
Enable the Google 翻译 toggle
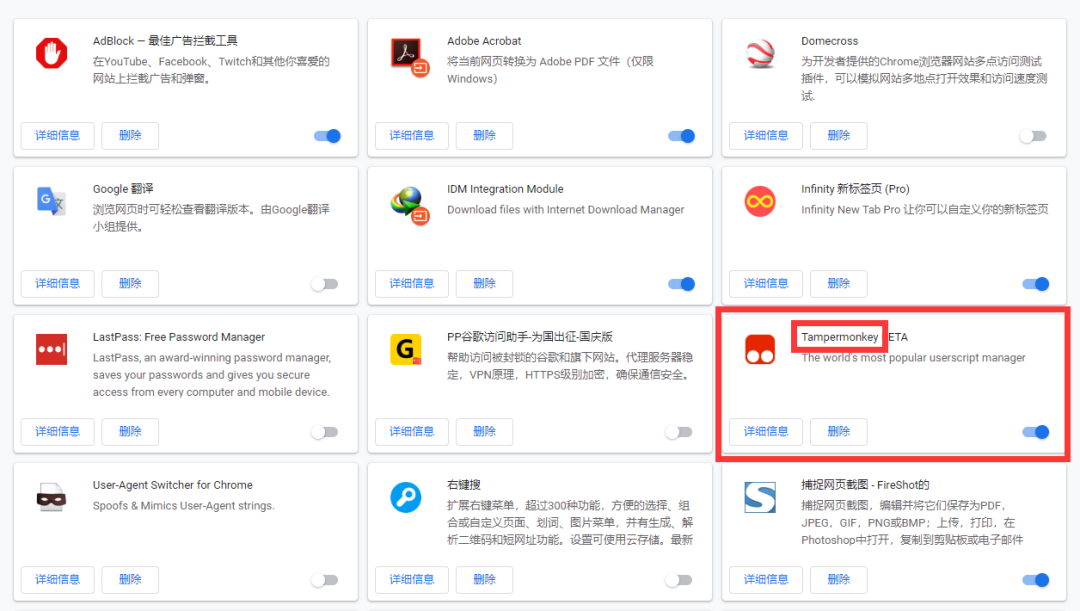pos(324,284)
